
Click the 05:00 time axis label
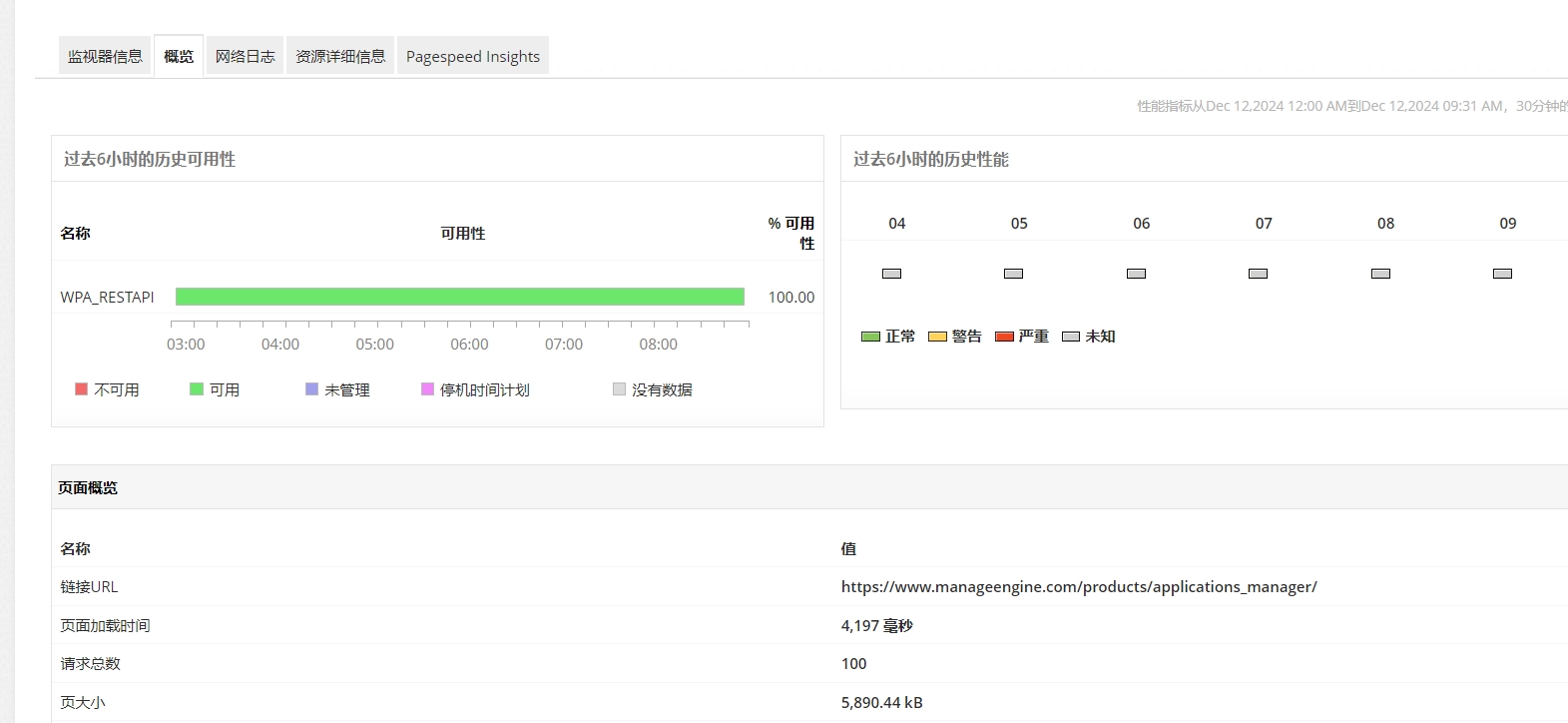[x=374, y=344]
